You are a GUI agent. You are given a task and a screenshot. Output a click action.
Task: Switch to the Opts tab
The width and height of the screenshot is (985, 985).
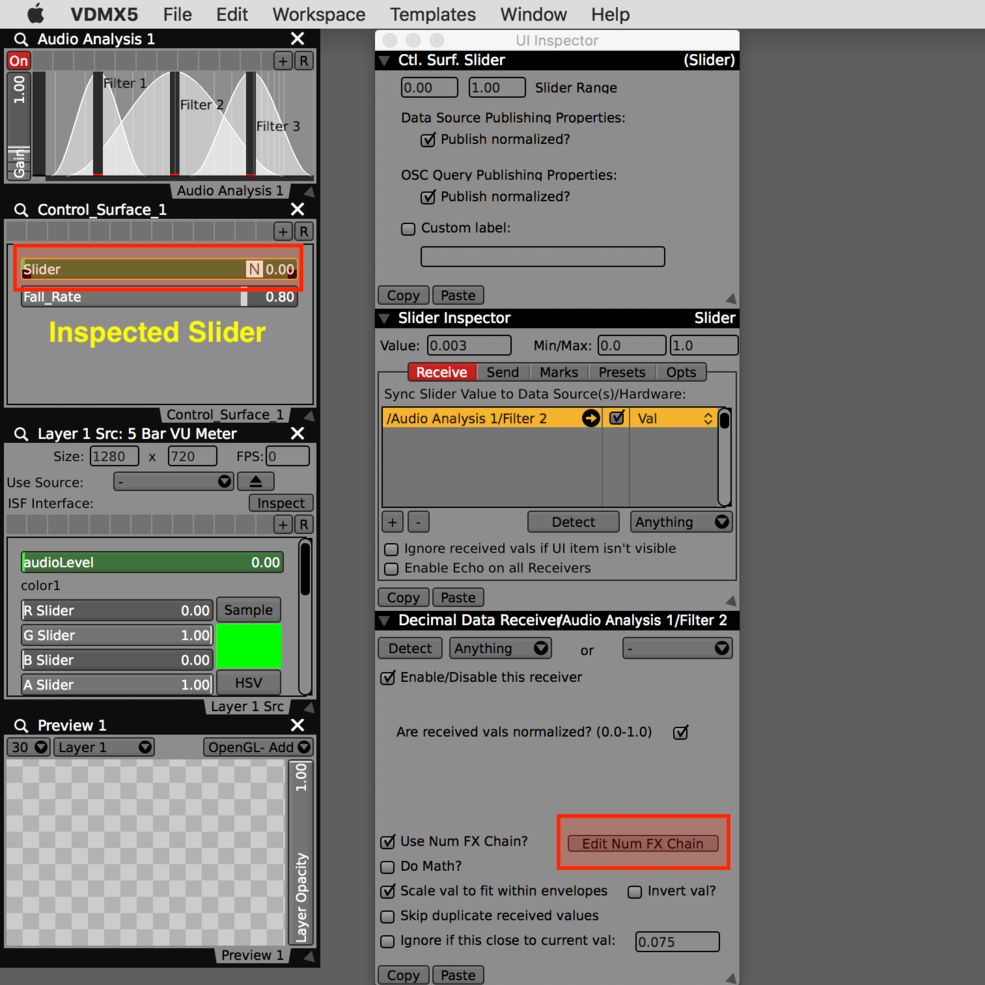click(681, 372)
